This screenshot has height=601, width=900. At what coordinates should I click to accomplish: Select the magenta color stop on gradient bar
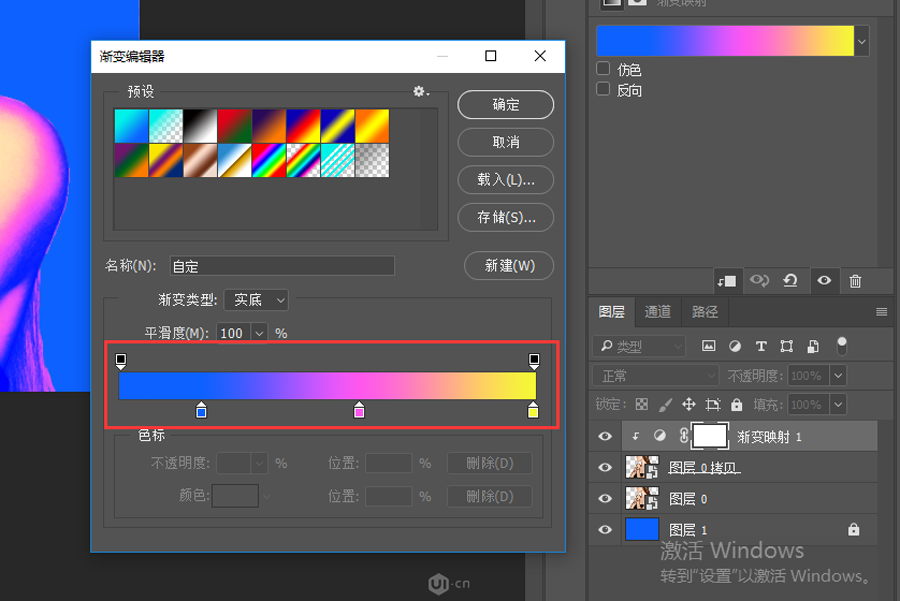click(359, 410)
